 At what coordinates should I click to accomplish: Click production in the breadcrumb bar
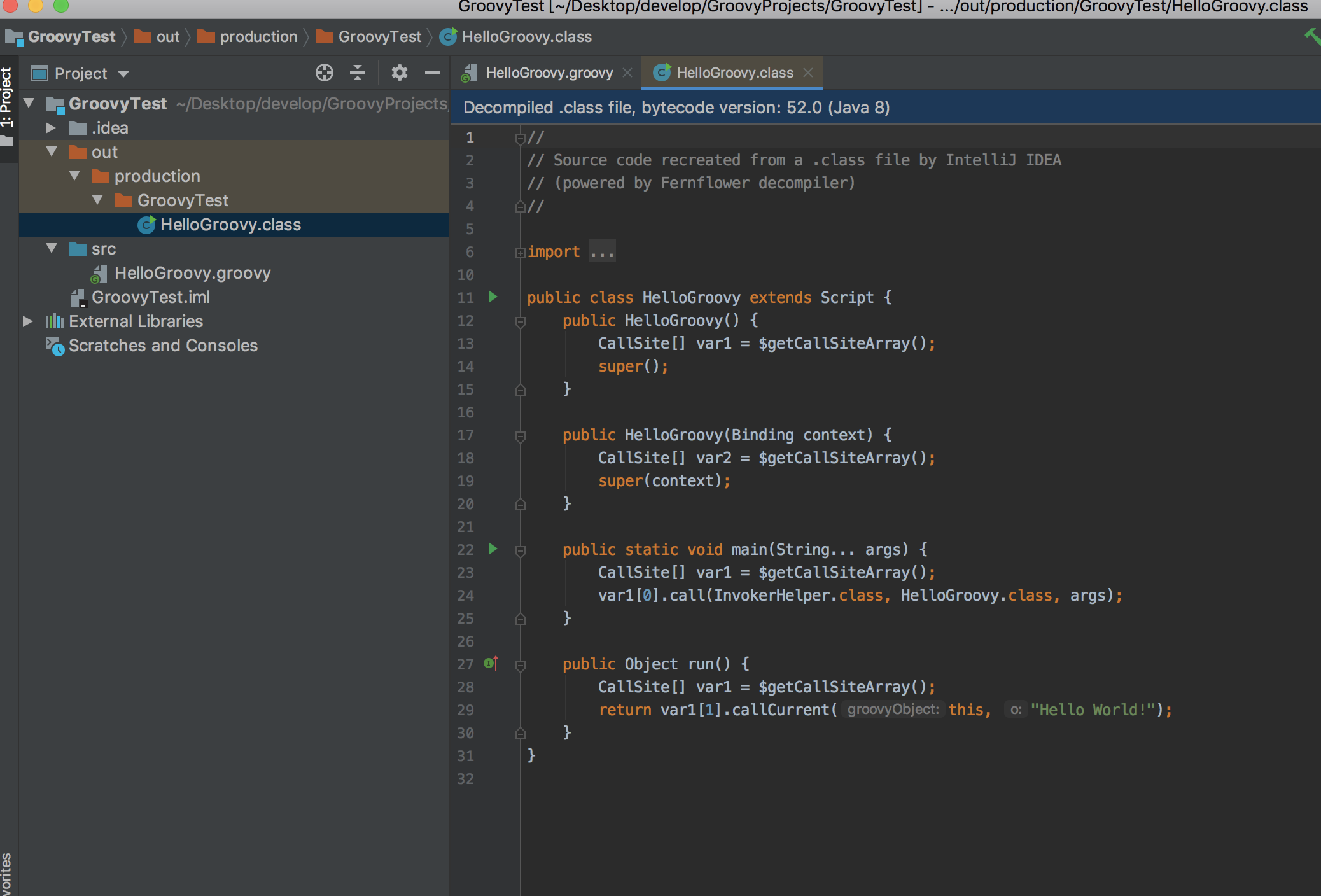pos(258,37)
